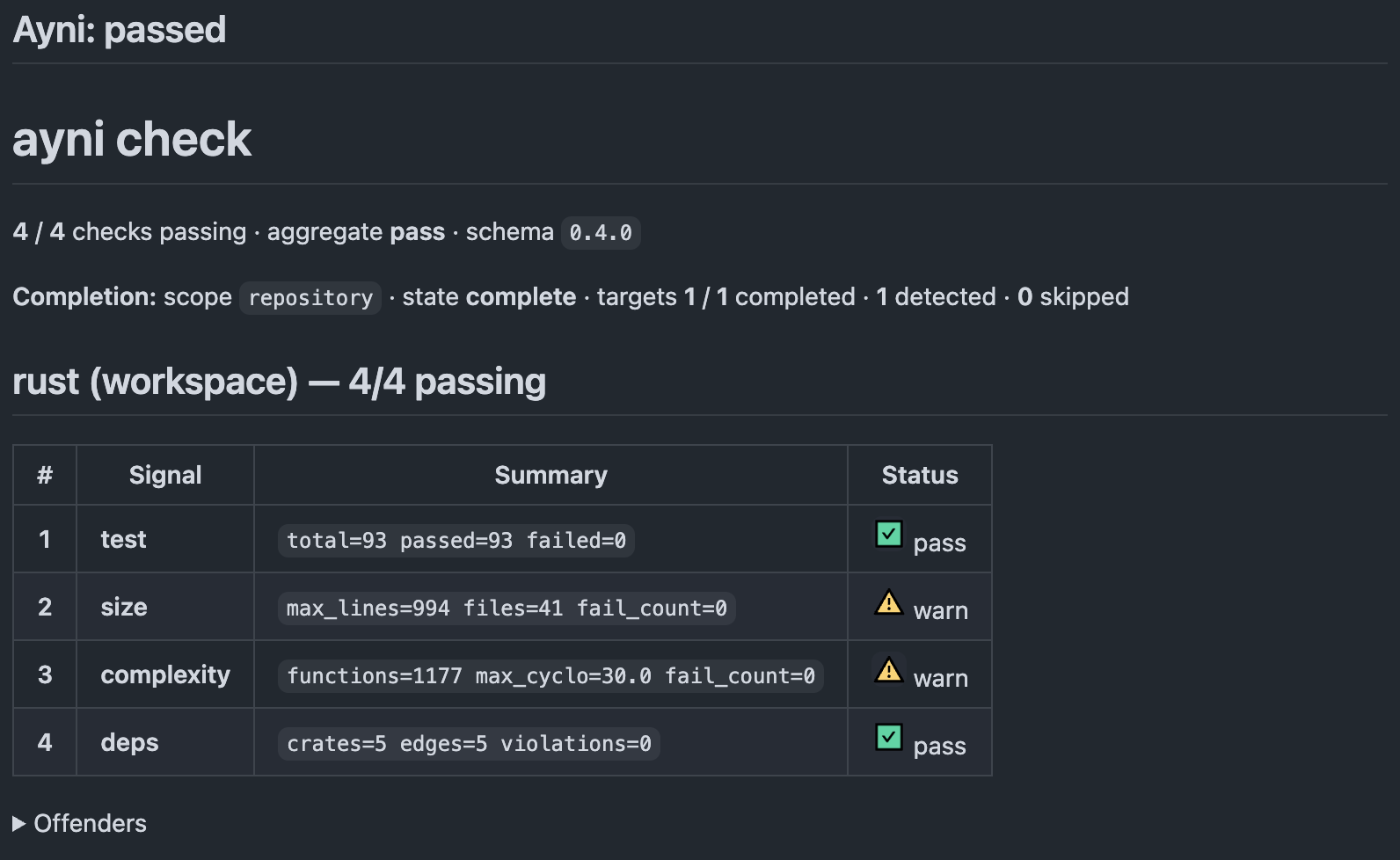
Task: Click the 'Completion:' label
Action: pyautogui.click(x=84, y=297)
